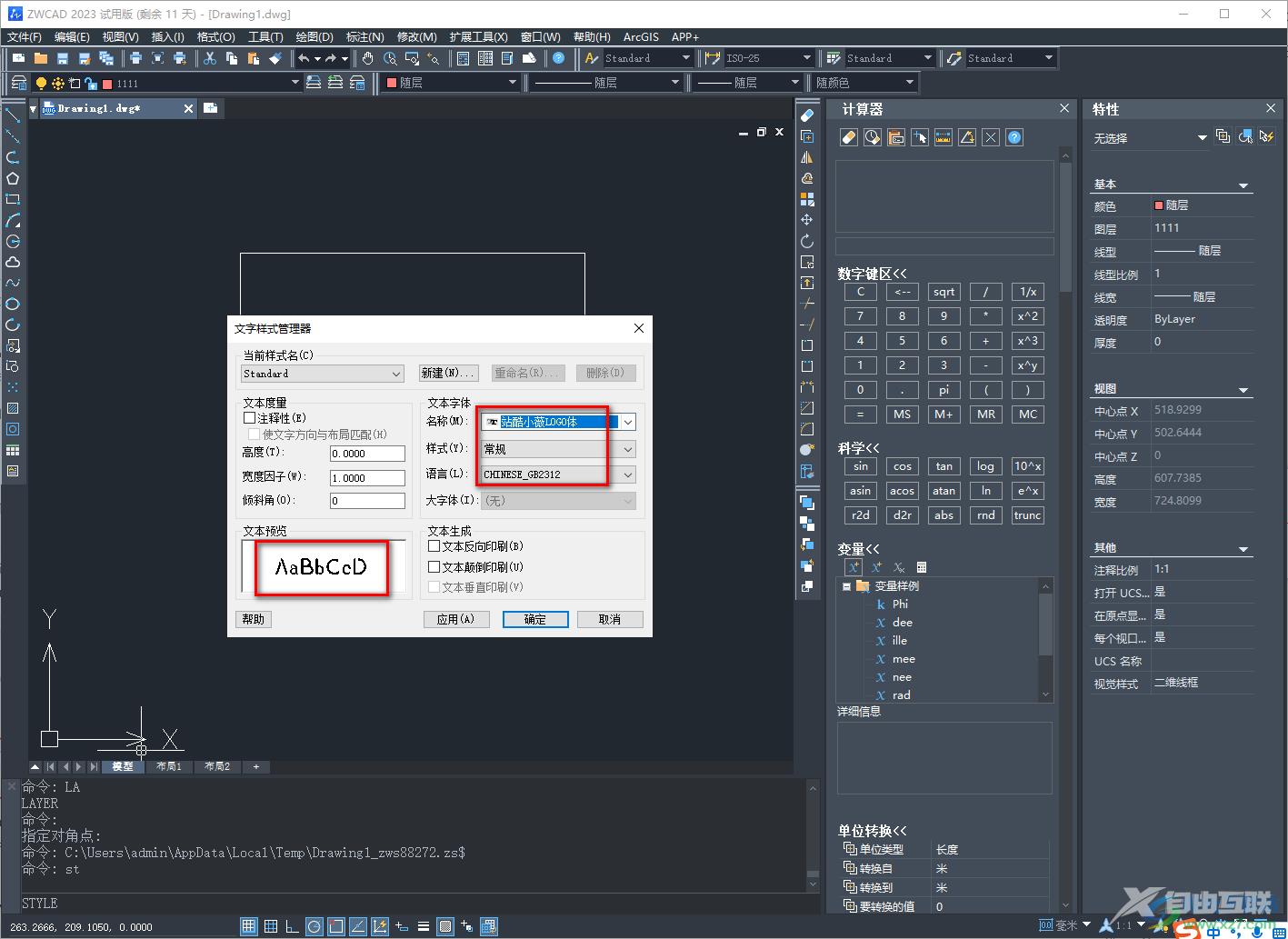This screenshot has height=939, width=1288.
Task: Collapse the 数字键区 section
Action: 873,274
